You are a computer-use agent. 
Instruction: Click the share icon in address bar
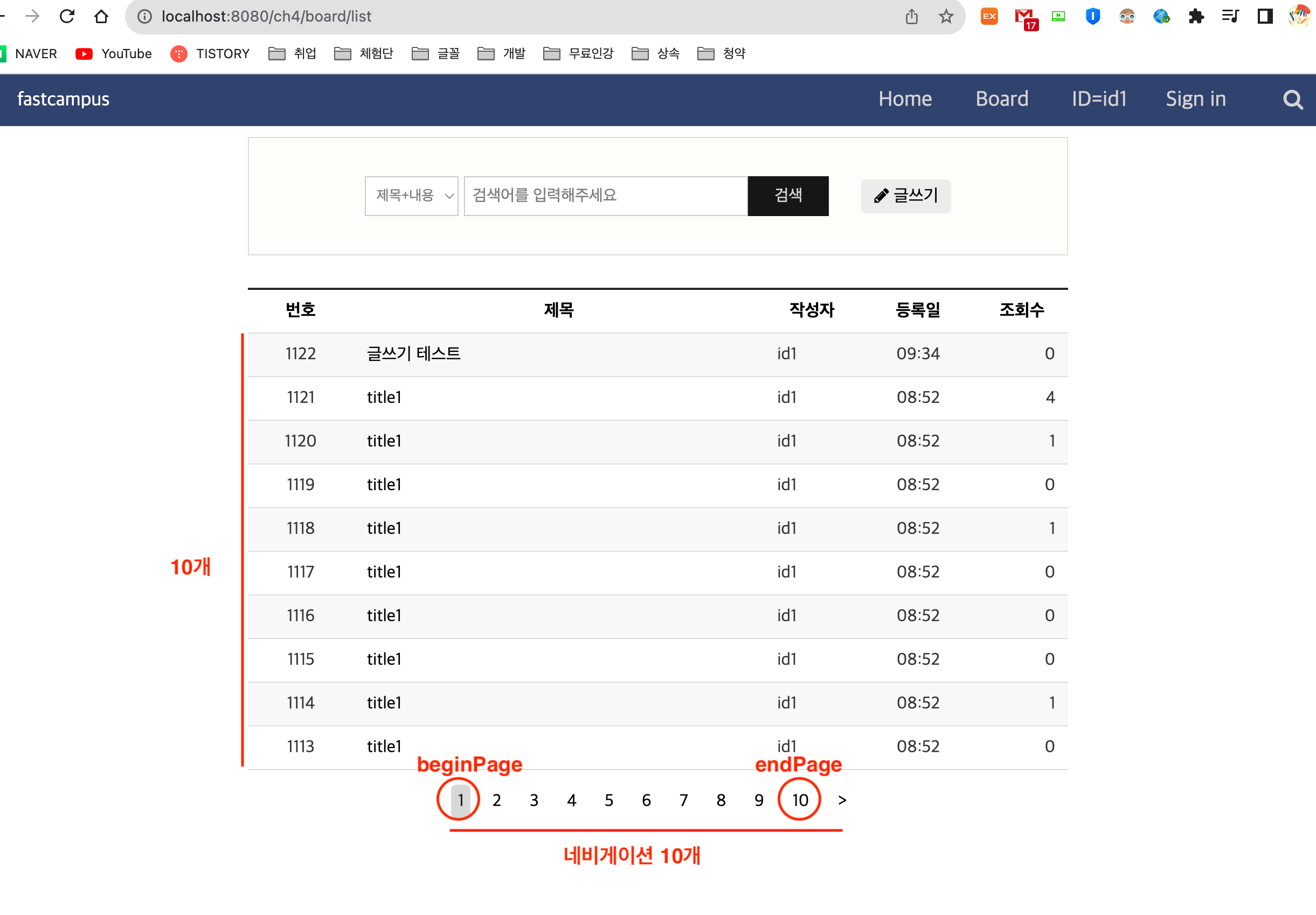pos(911,16)
